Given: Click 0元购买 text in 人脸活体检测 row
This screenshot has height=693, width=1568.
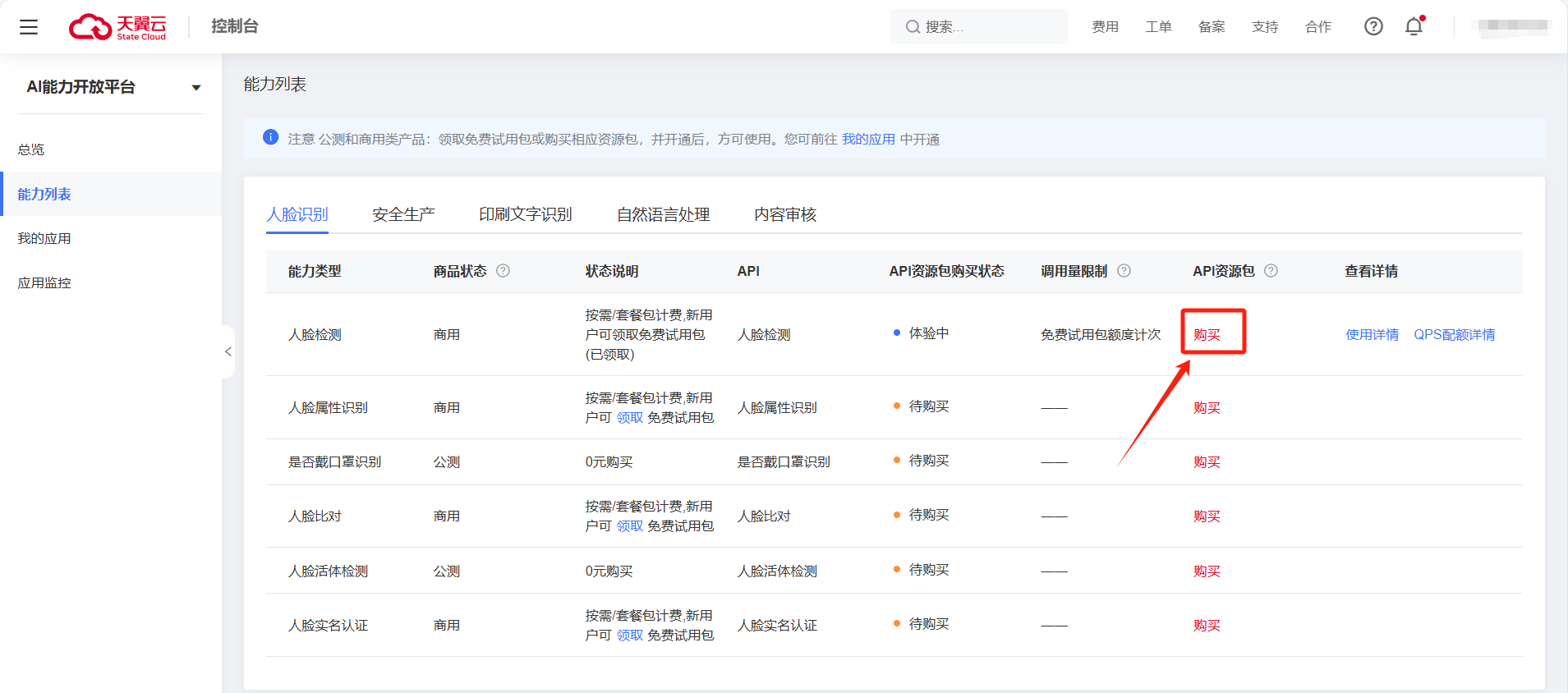Looking at the screenshot, I should pyautogui.click(x=609, y=571).
